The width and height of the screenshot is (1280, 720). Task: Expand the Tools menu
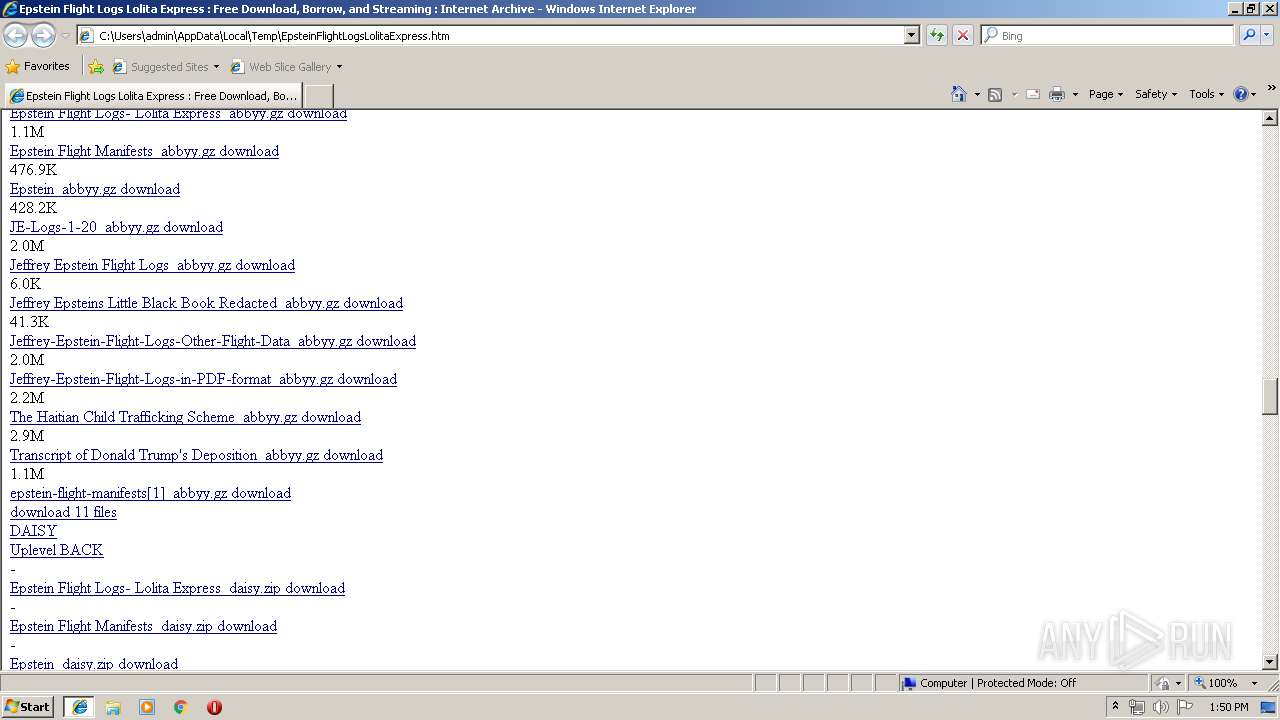coord(1206,94)
